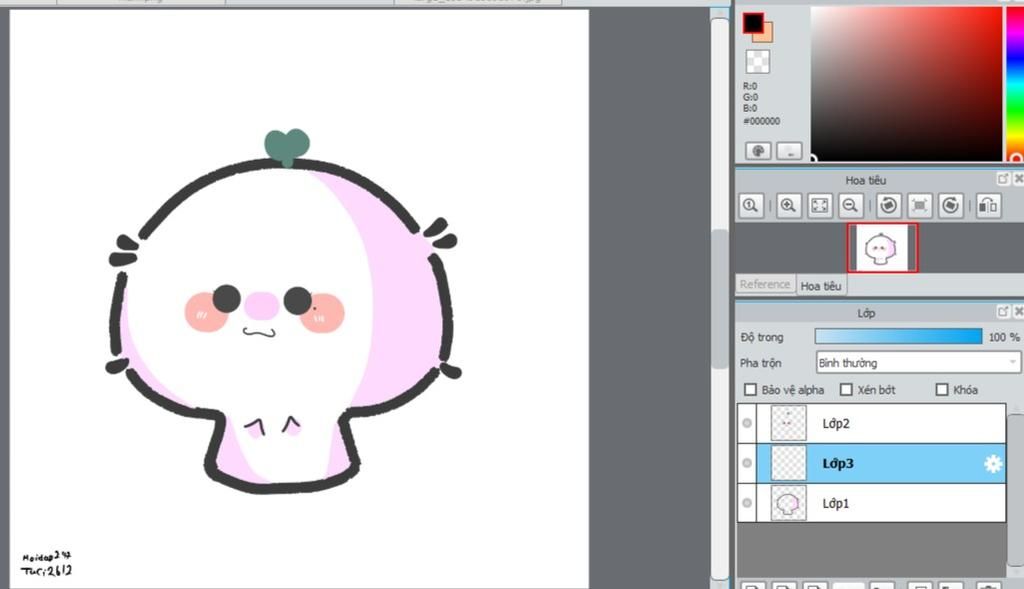This screenshot has height=589, width=1024.
Task: Reset canvas rotation in Navigator
Action: click(x=920, y=206)
